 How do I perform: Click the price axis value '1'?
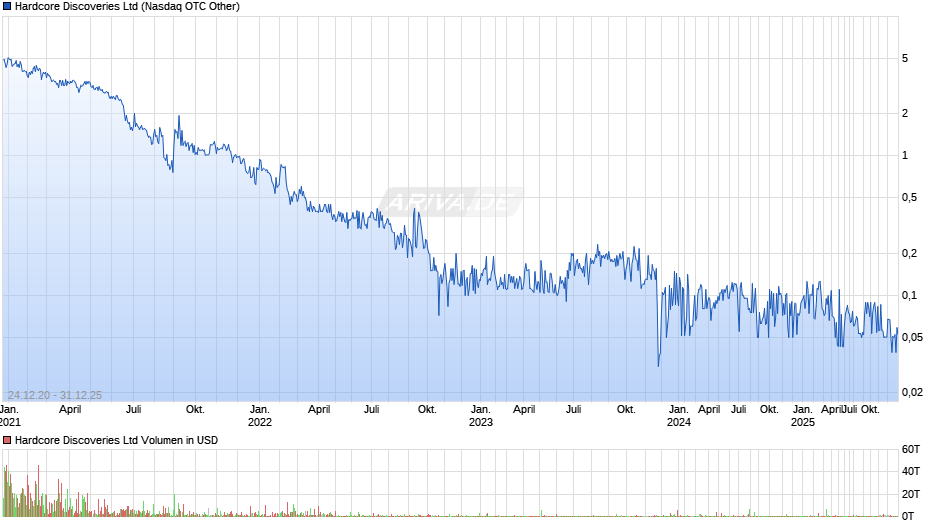[x=905, y=155]
